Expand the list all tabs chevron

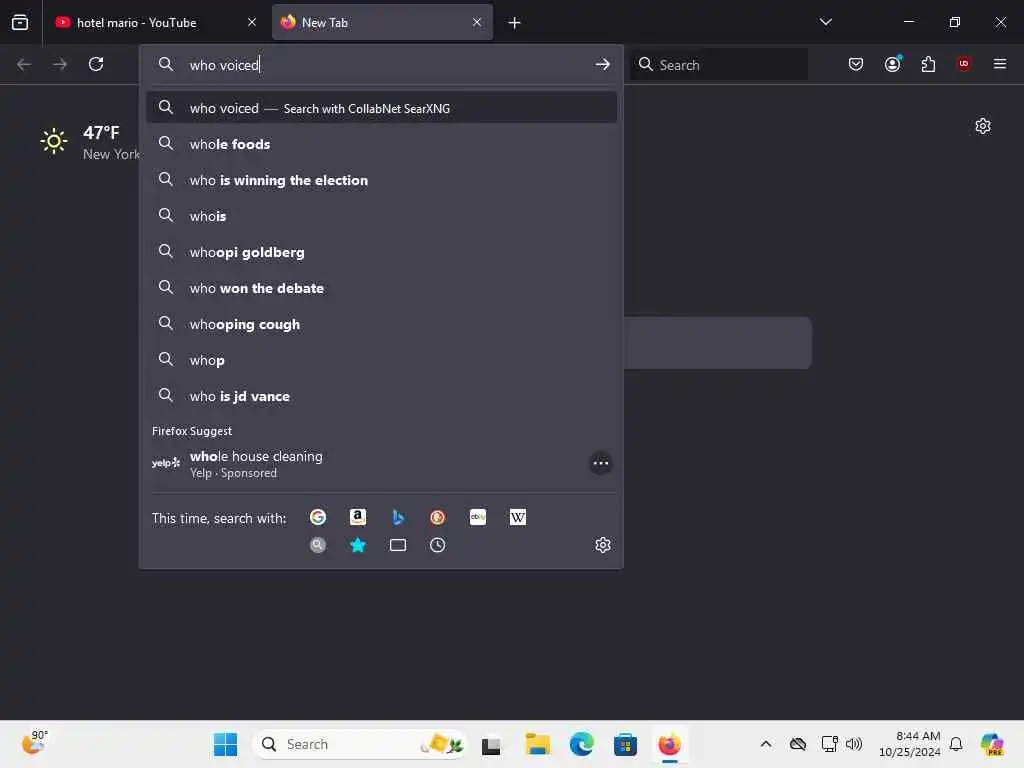click(x=825, y=22)
